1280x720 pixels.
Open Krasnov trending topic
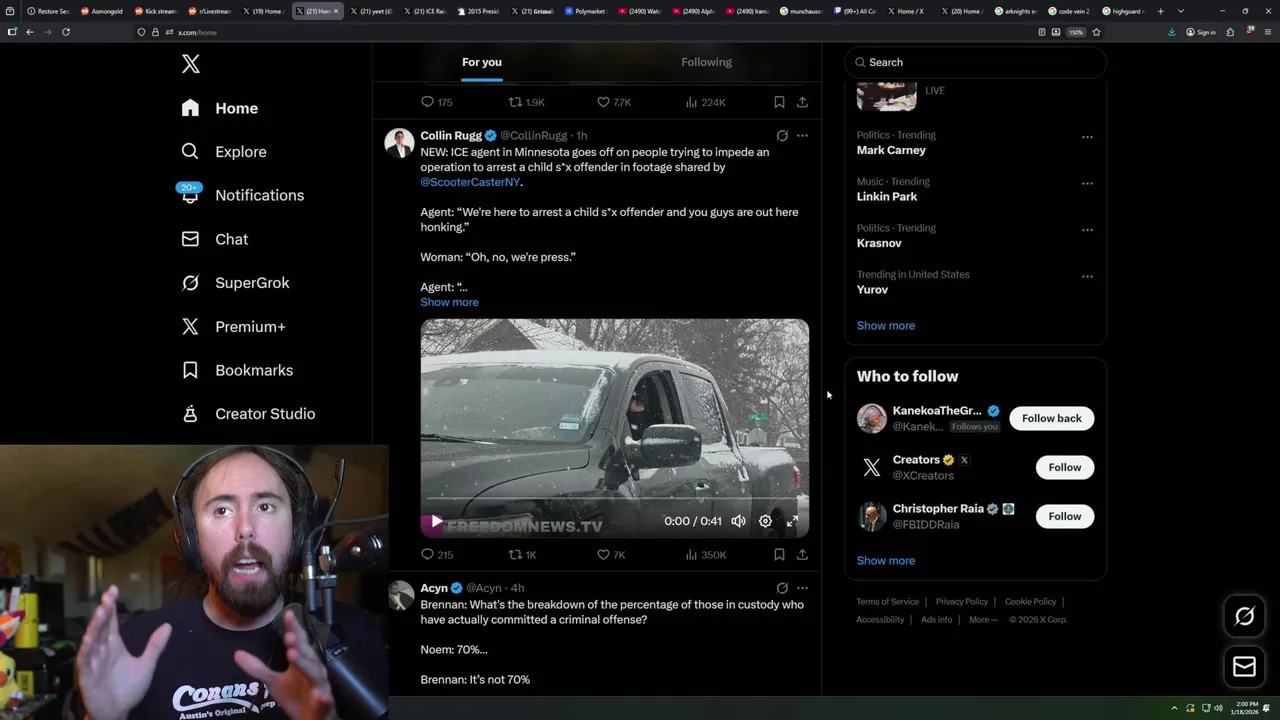pyautogui.click(x=879, y=243)
